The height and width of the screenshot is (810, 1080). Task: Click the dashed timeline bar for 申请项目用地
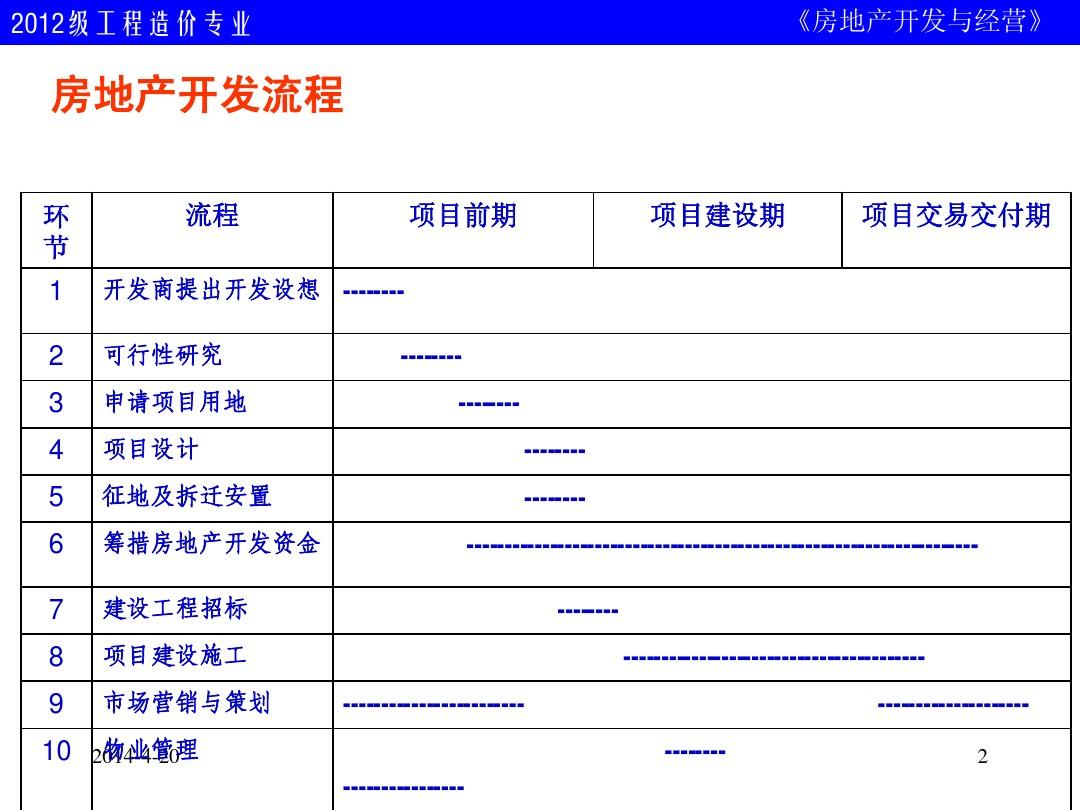(489, 404)
